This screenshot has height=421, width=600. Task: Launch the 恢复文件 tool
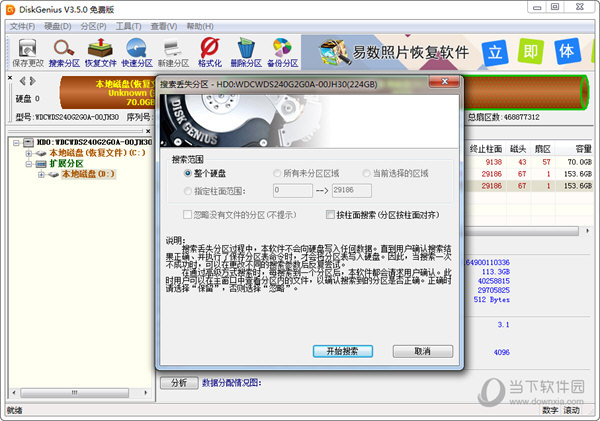pyautogui.click(x=100, y=53)
